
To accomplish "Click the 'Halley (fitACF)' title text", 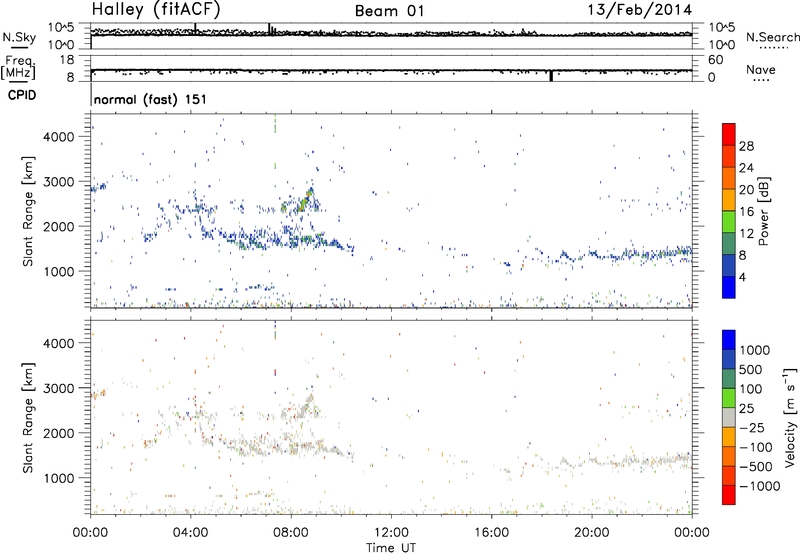I will (156, 9).
